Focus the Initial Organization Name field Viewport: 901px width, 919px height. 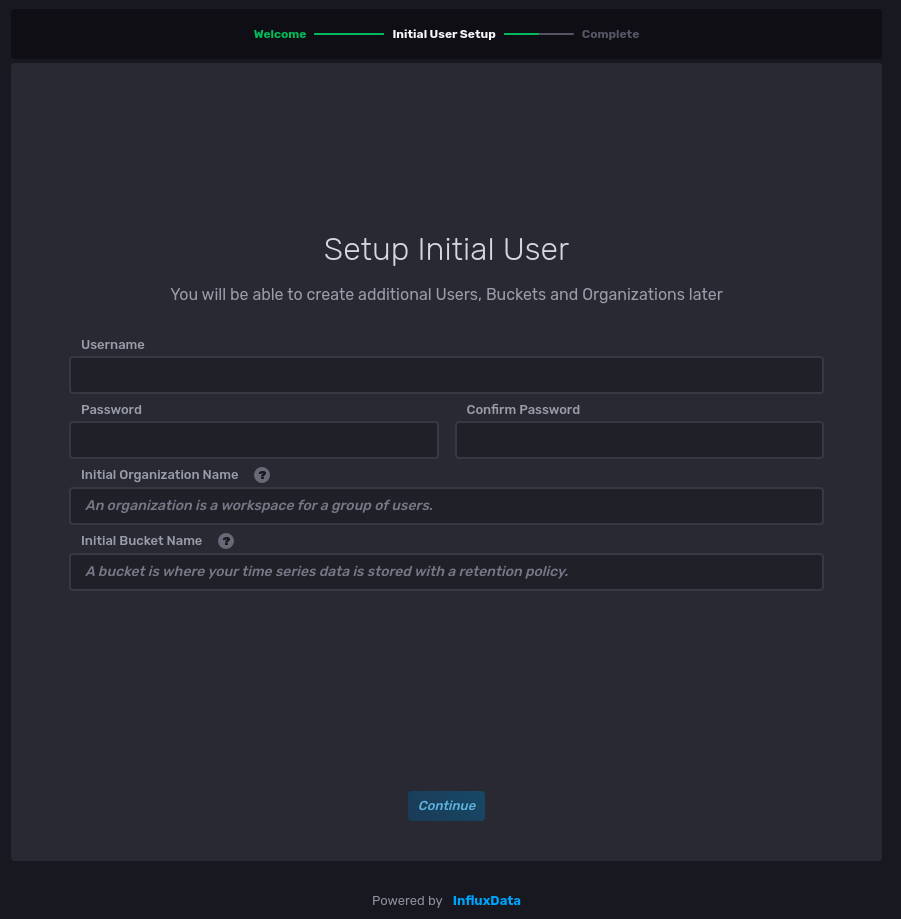pyautogui.click(x=446, y=506)
